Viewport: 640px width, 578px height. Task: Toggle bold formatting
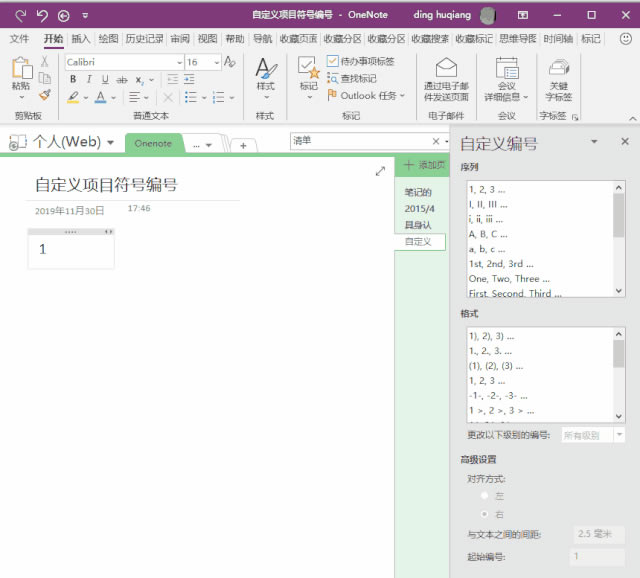73,79
